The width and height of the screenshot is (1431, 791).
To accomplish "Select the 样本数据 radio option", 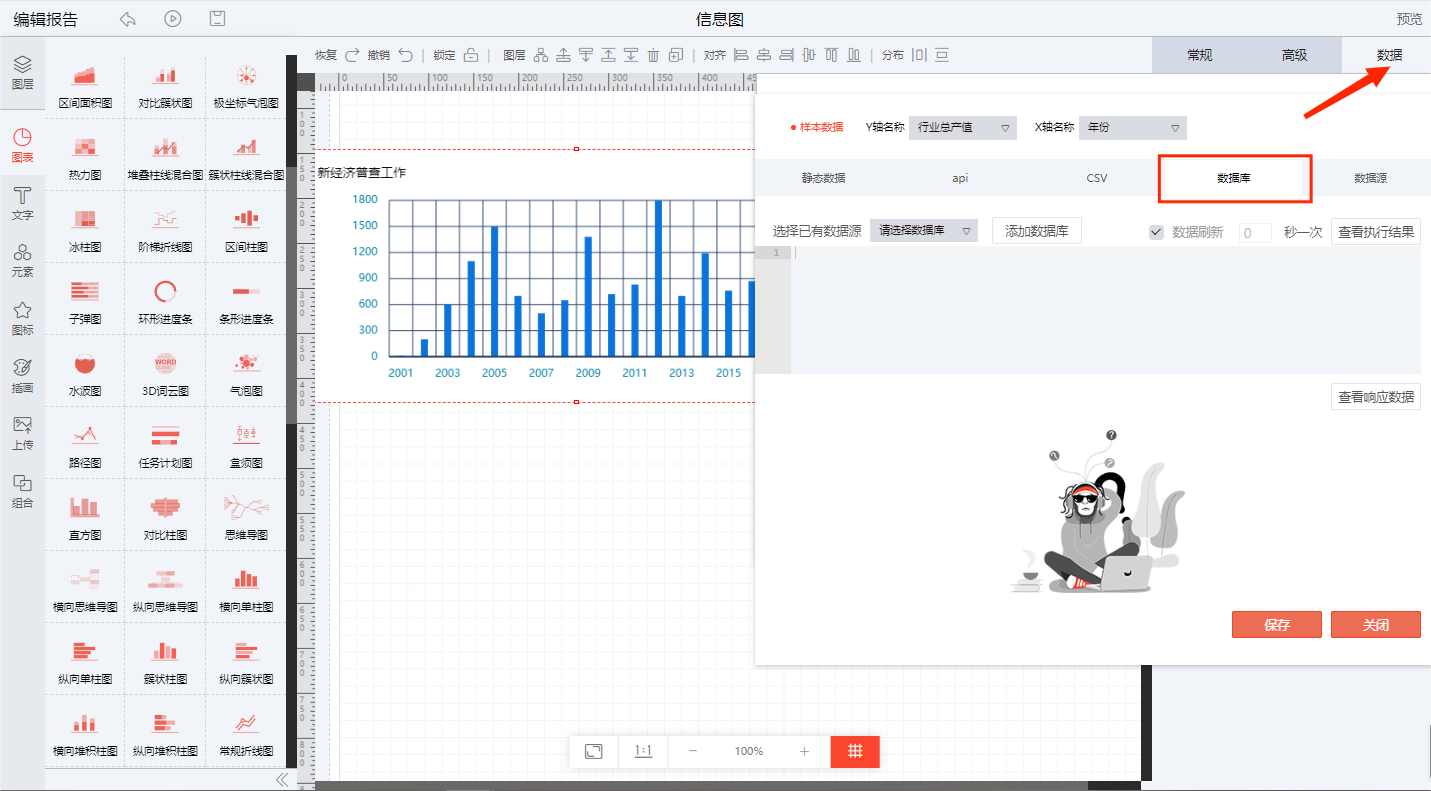I will [817, 127].
